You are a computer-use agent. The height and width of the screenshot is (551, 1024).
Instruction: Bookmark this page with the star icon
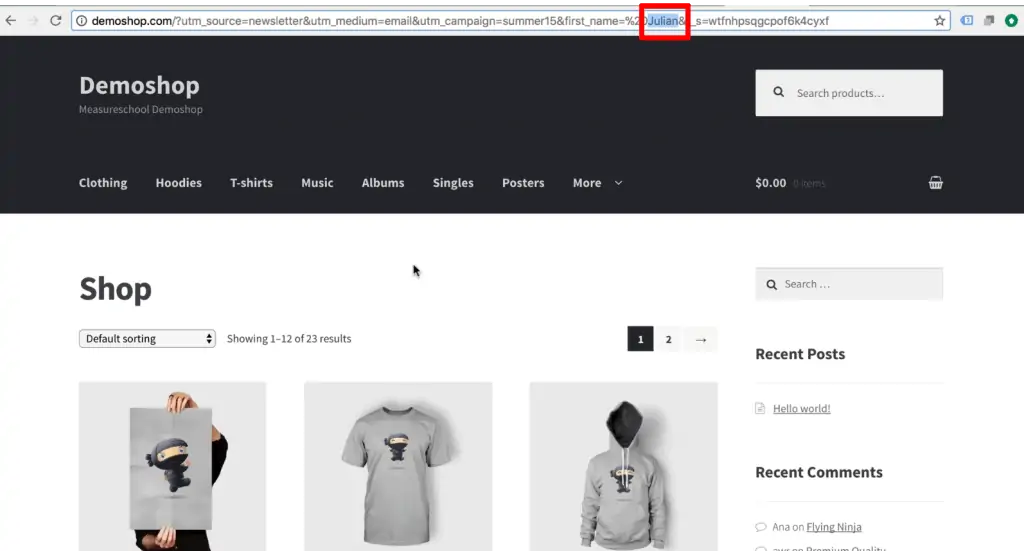click(x=939, y=21)
